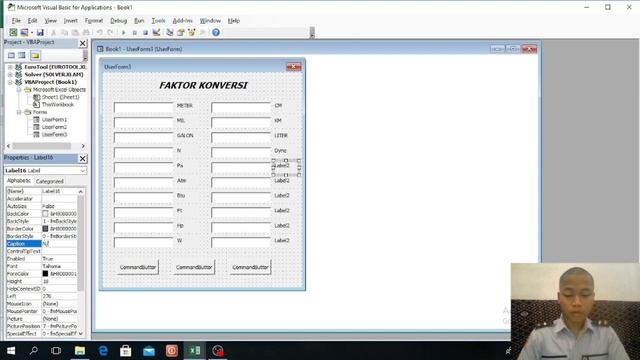The height and width of the screenshot is (360, 640).
Task: Select the Font property row
Action: (41, 266)
